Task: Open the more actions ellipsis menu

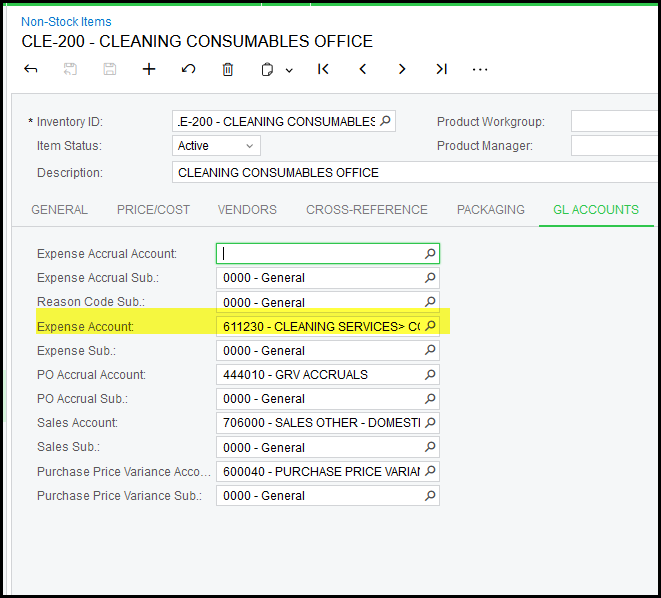Action: 480,69
